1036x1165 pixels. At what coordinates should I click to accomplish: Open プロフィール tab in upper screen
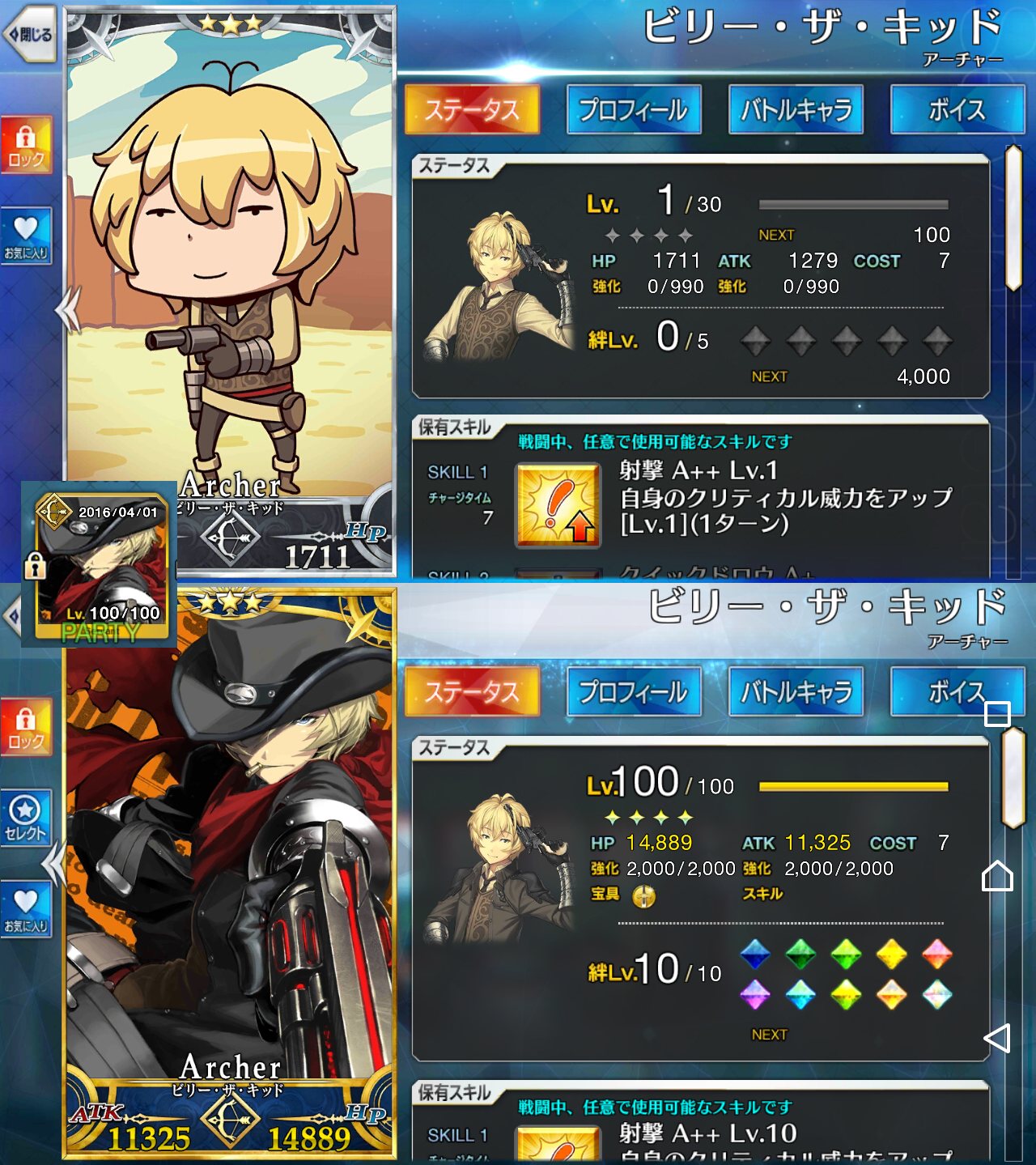pos(634,109)
